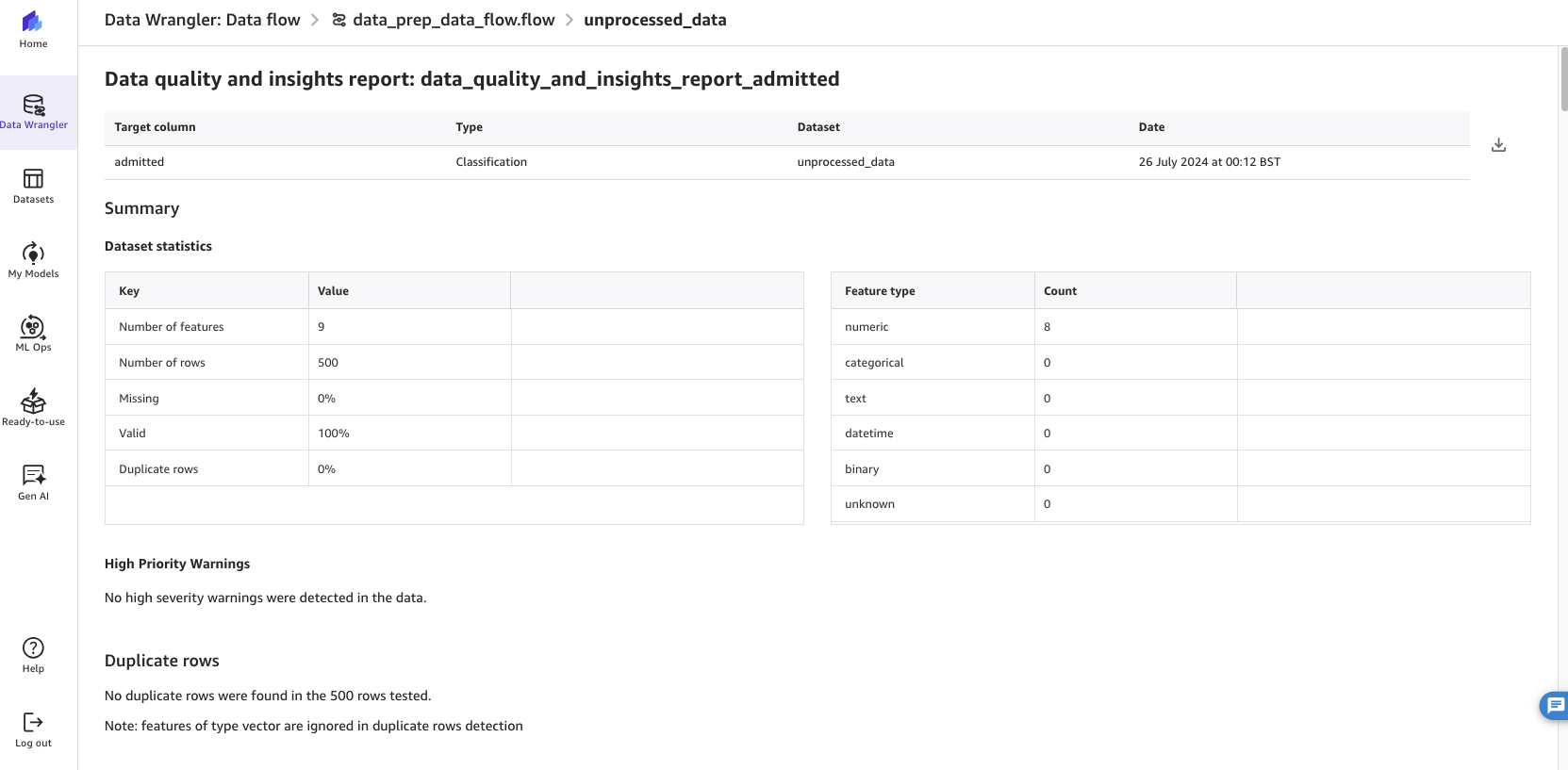Image resolution: width=1568 pixels, height=770 pixels.
Task: Select the 'Number of features' row
Action: [454, 327]
